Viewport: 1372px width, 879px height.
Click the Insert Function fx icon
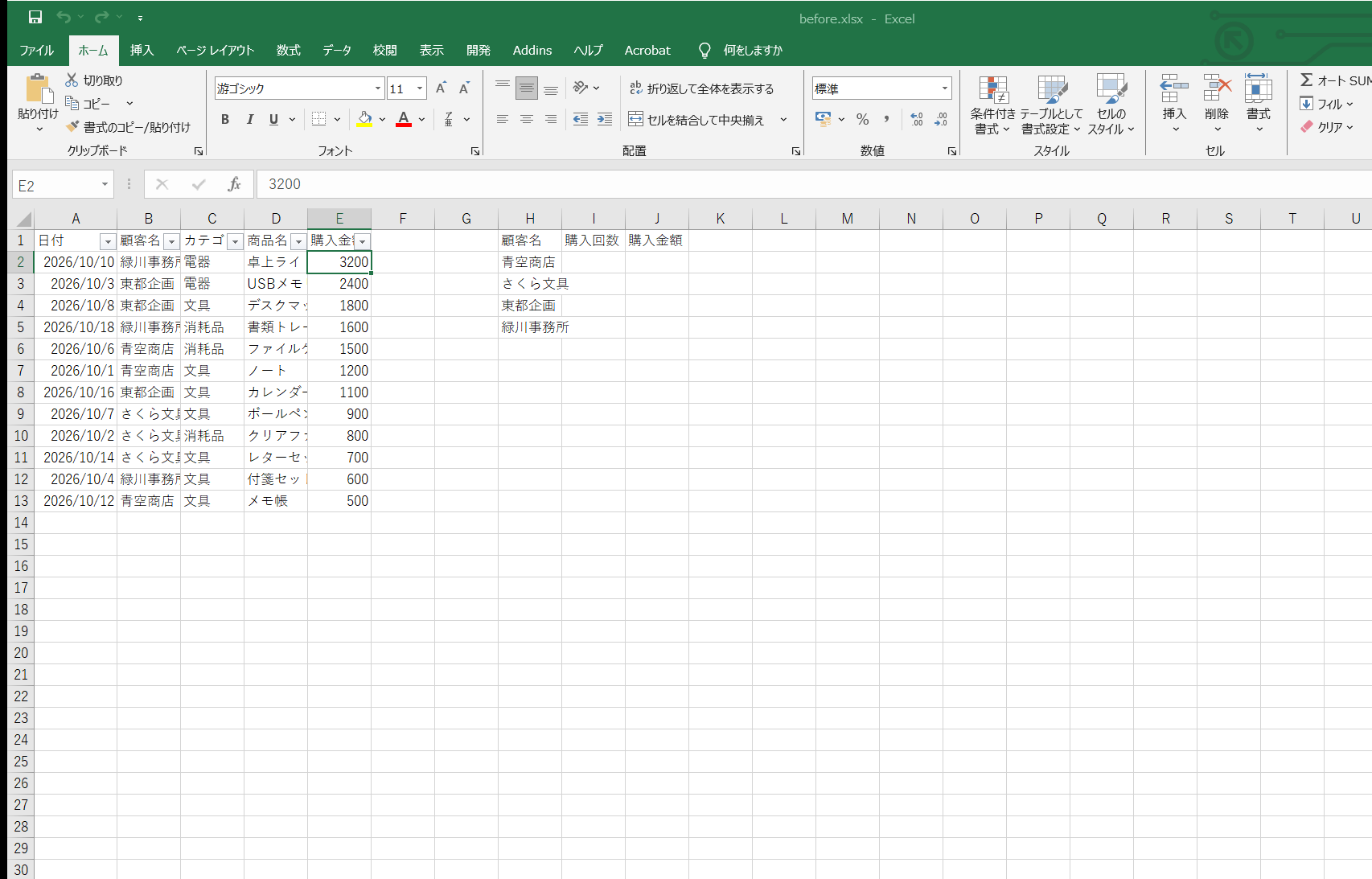[234, 184]
